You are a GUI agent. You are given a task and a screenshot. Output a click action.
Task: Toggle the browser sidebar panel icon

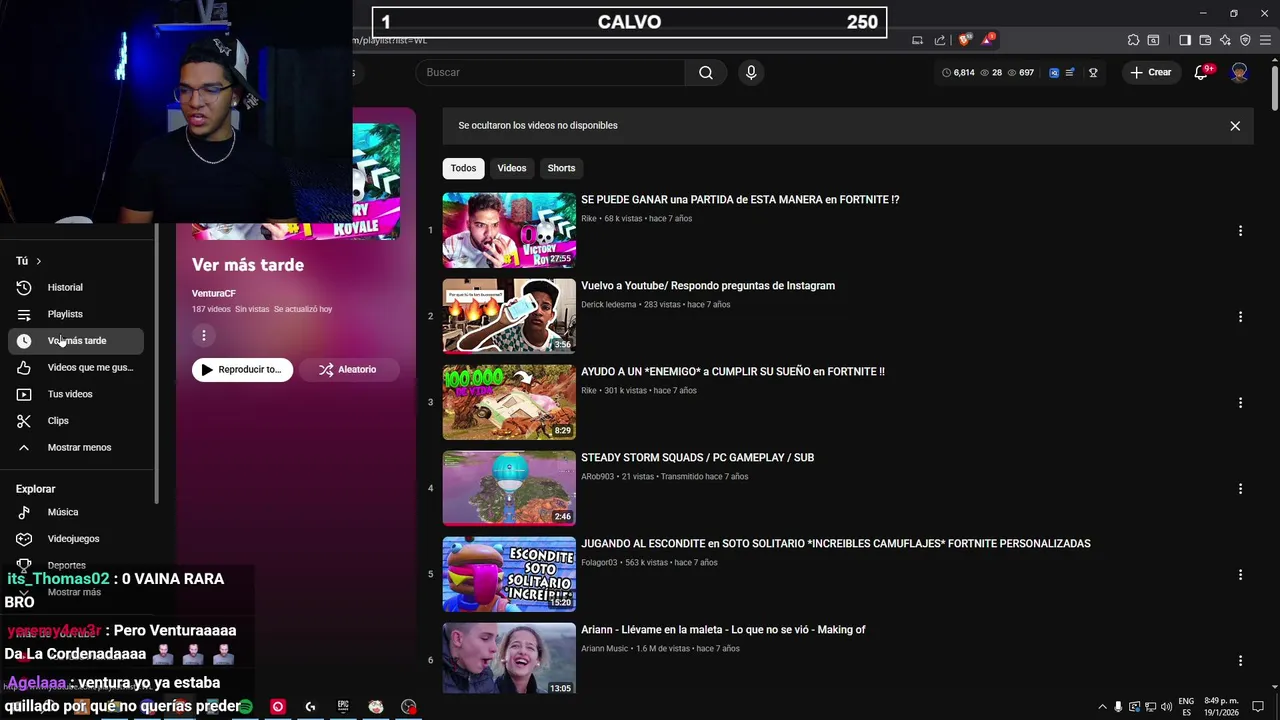click(x=1185, y=40)
